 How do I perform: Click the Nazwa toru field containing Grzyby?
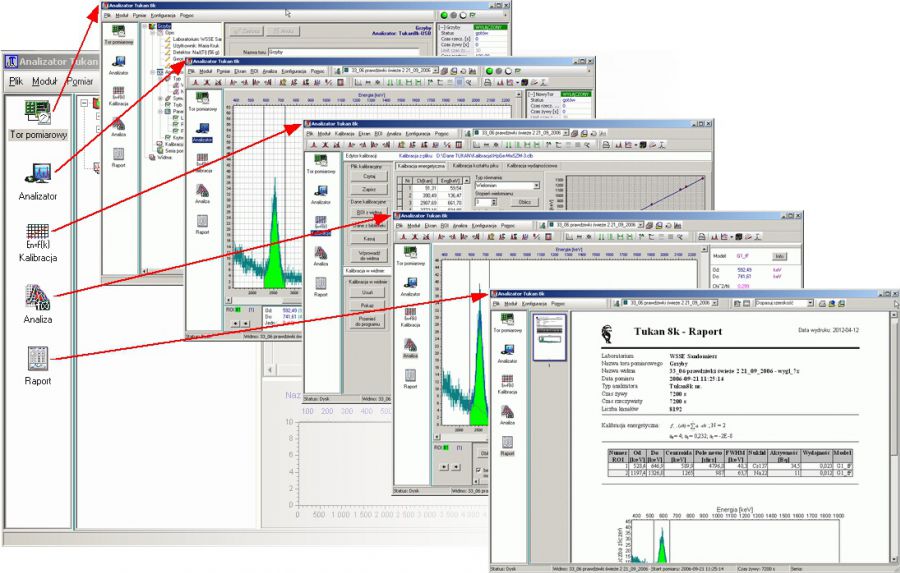click(343, 52)
